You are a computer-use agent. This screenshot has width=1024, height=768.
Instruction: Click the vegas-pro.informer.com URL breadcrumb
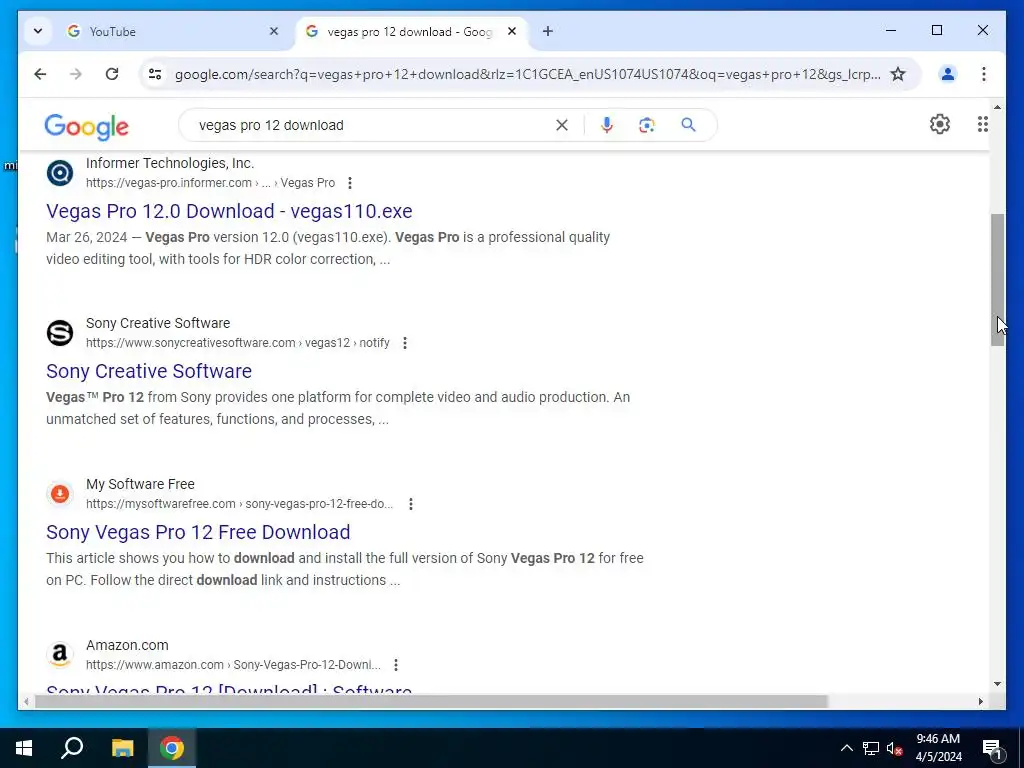coord(210,183)
